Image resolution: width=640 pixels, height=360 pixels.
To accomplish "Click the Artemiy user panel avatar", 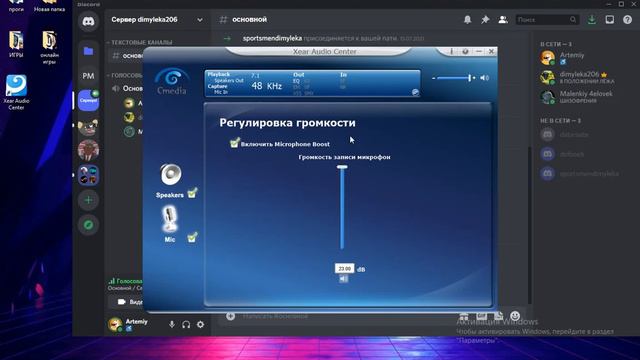I will coord(115,324).
